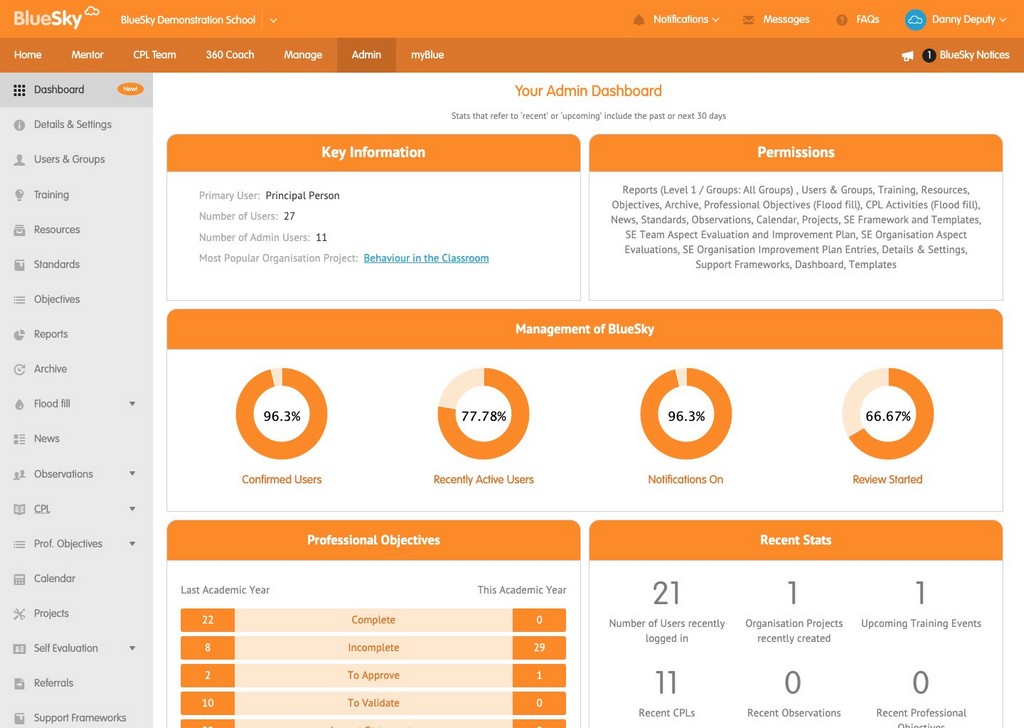
Task: Open the Danny Deputy user menu
Action: (969, 20)
